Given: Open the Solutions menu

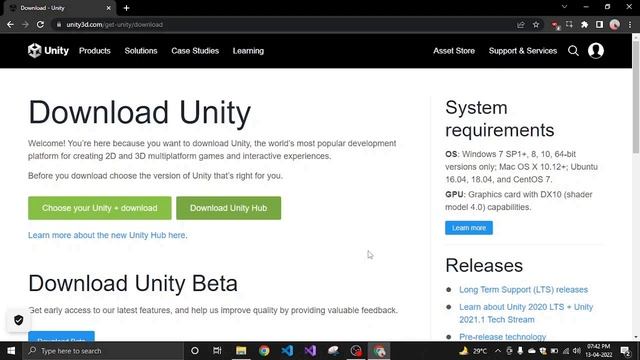Looking at the screenshot, I should [x=141, y=51].
